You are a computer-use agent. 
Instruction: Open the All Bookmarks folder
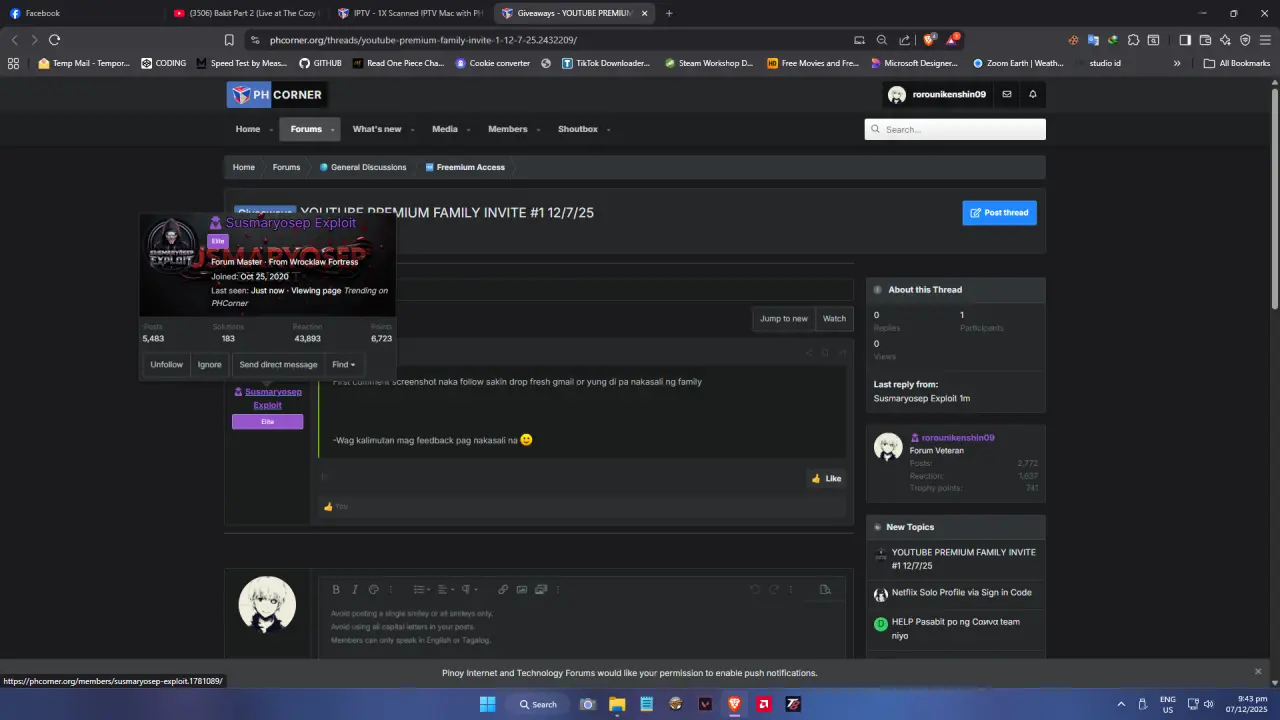pos(1237,63)
